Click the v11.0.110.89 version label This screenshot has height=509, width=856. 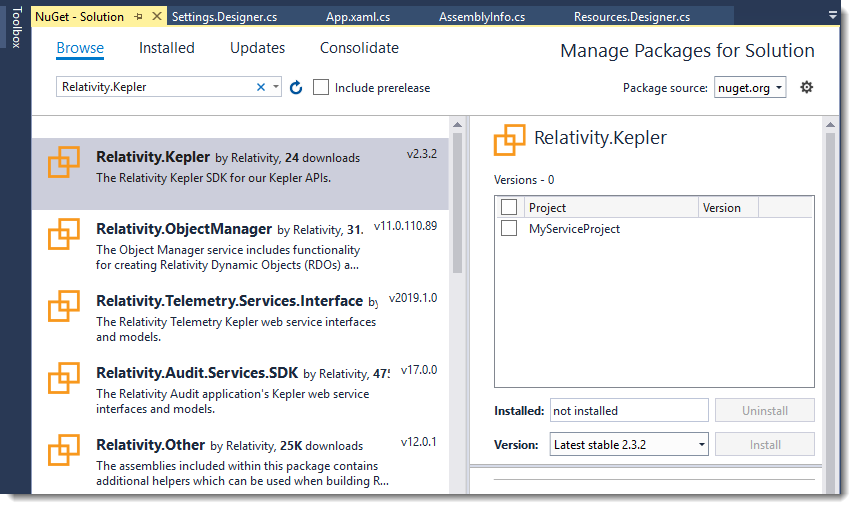coord(406,226)
